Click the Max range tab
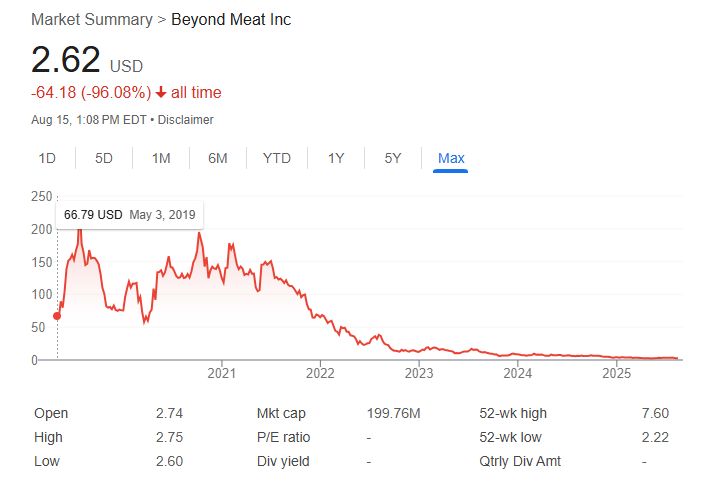 tap(451, 158)
